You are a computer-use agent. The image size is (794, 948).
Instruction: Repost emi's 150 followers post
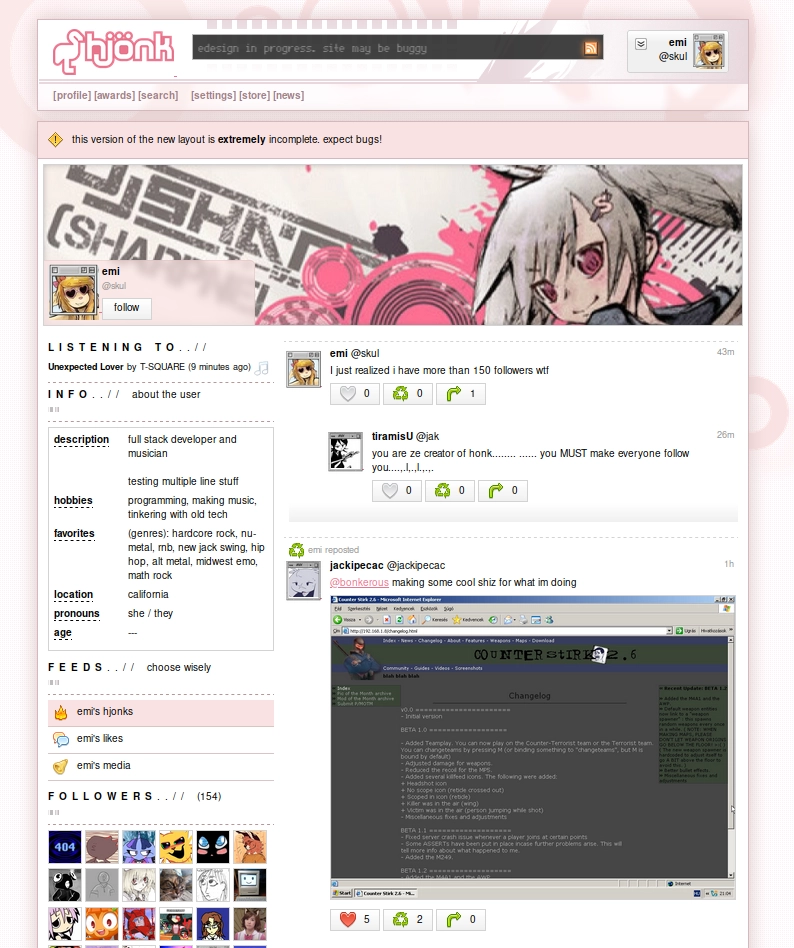(408, 394)
